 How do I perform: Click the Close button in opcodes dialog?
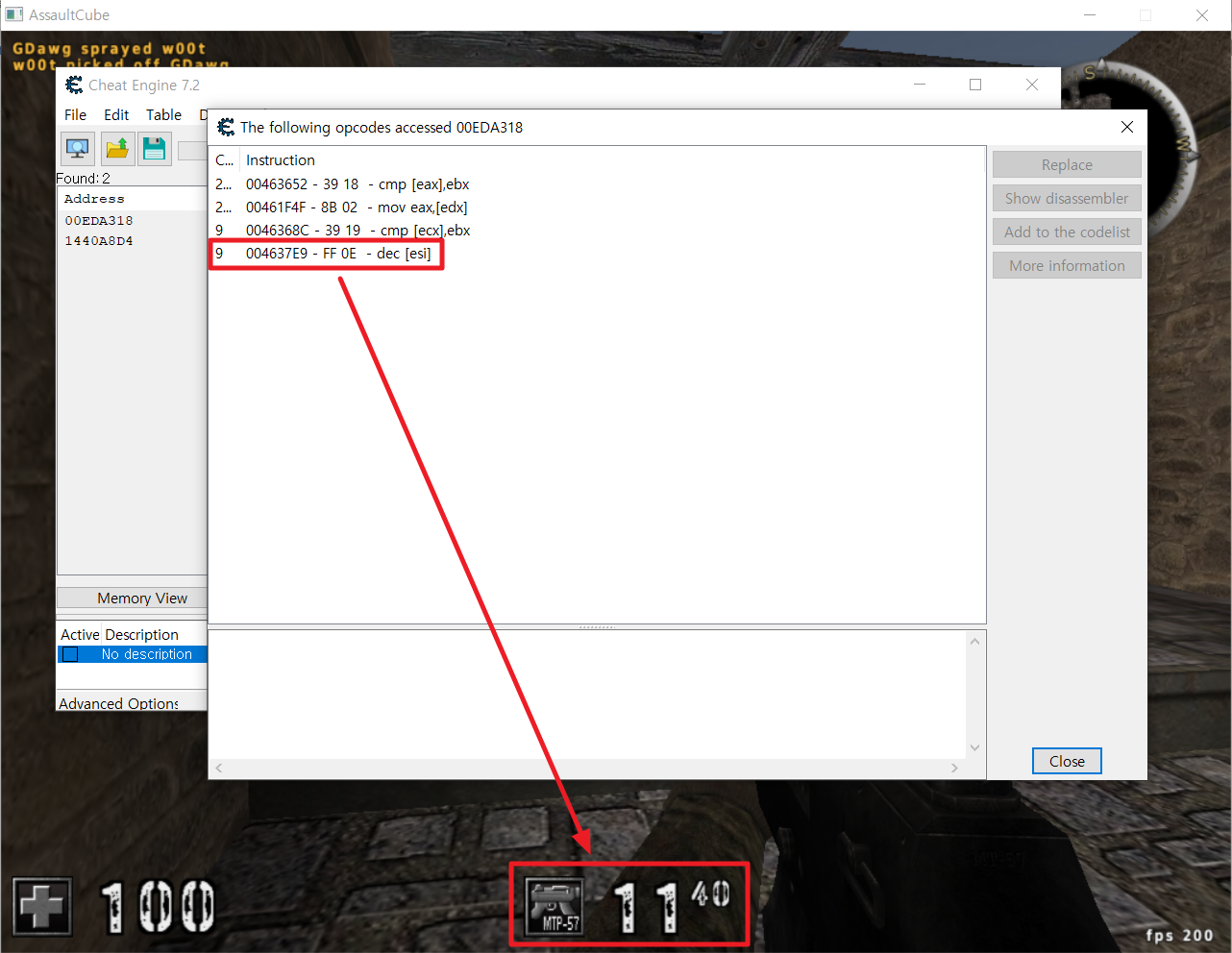1067,761
